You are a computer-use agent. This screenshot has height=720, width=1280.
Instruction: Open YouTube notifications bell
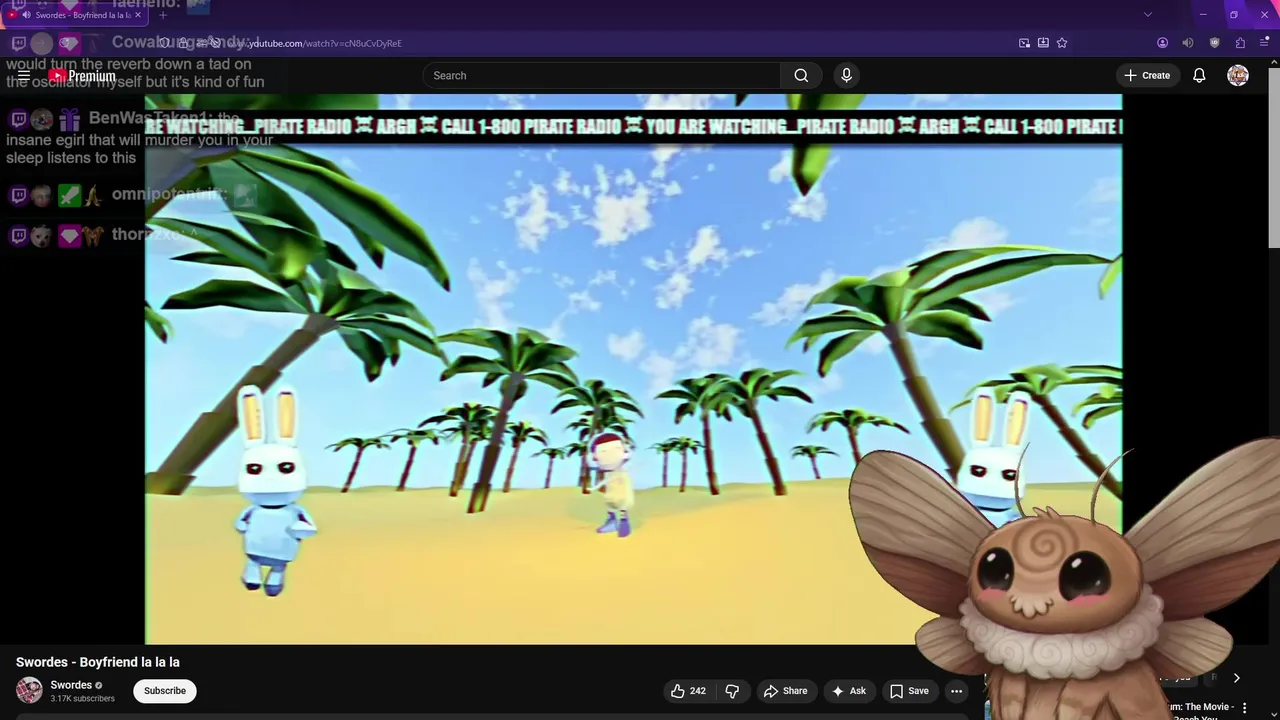1199,75
